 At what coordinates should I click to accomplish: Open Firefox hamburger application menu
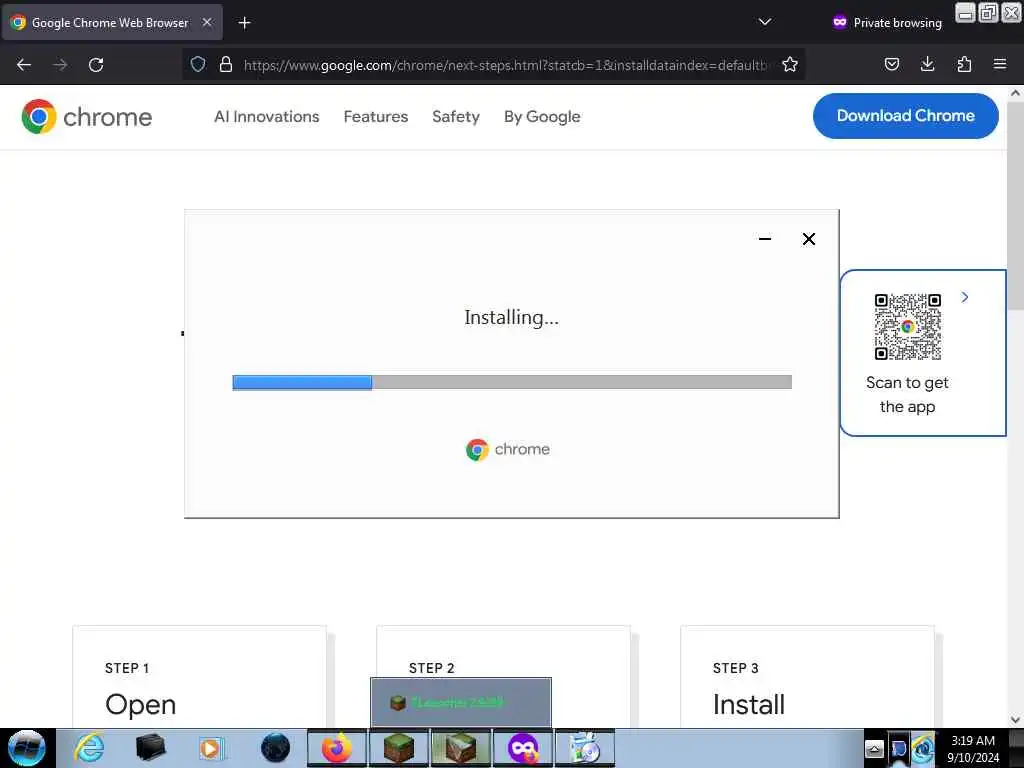click(x=1000, y=64)
